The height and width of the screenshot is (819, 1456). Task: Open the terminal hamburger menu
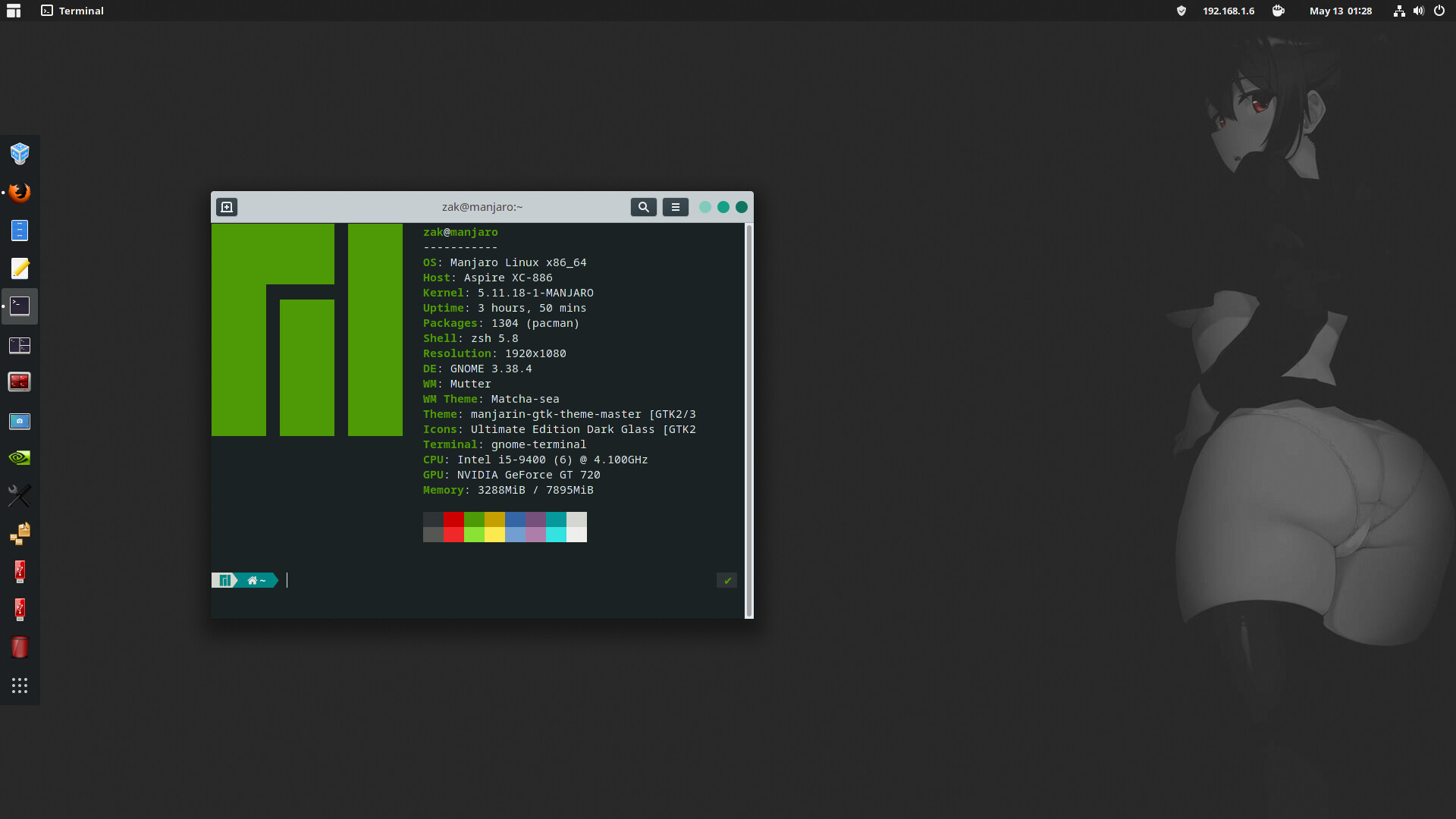675,206
